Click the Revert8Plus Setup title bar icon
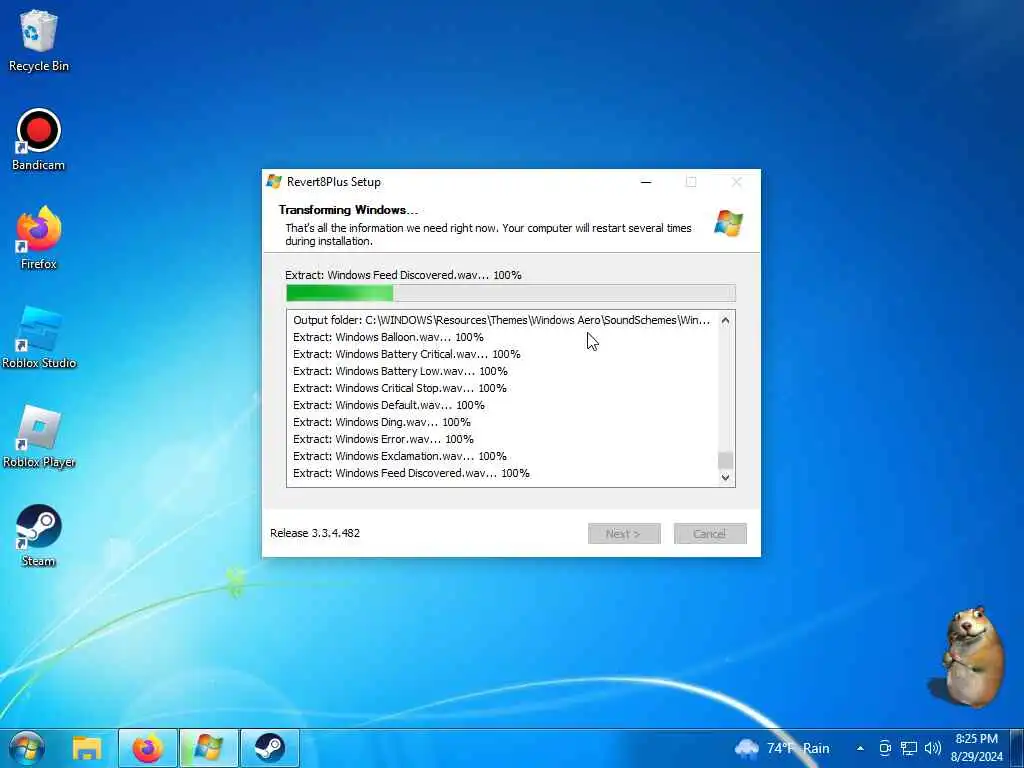 [x=274, y=182]
